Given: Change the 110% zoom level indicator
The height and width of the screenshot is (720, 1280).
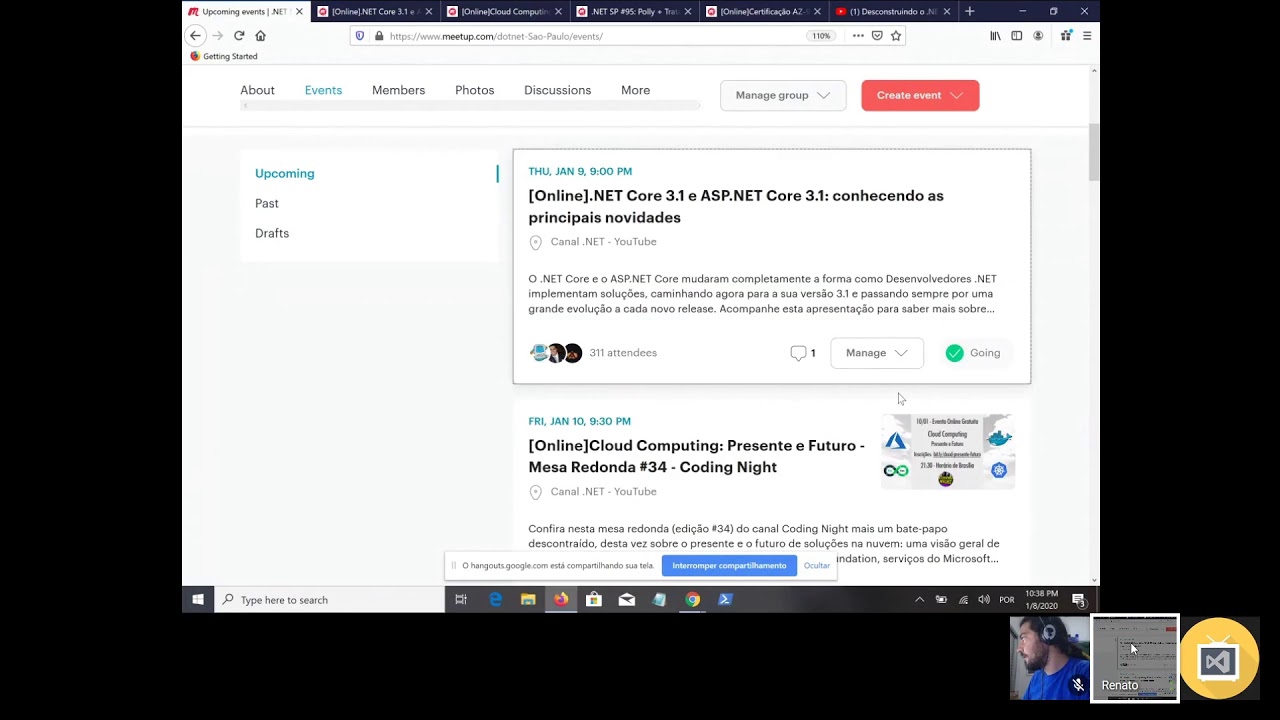Looking at the screenshot, I should click(x=821, y=36).
